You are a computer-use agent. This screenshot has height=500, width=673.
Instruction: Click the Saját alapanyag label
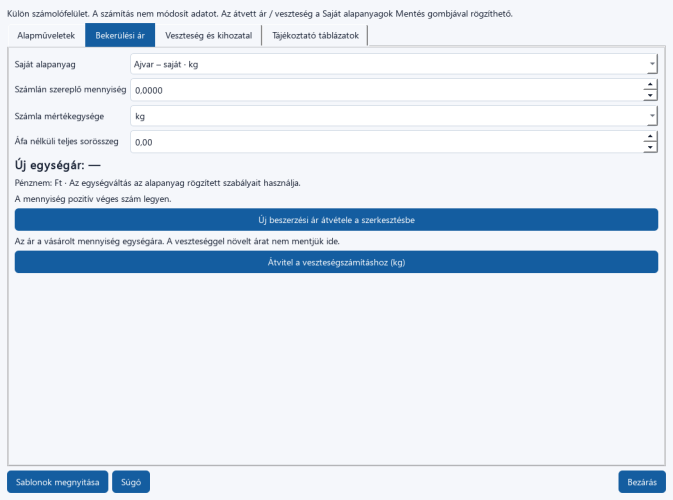[45, 64]
